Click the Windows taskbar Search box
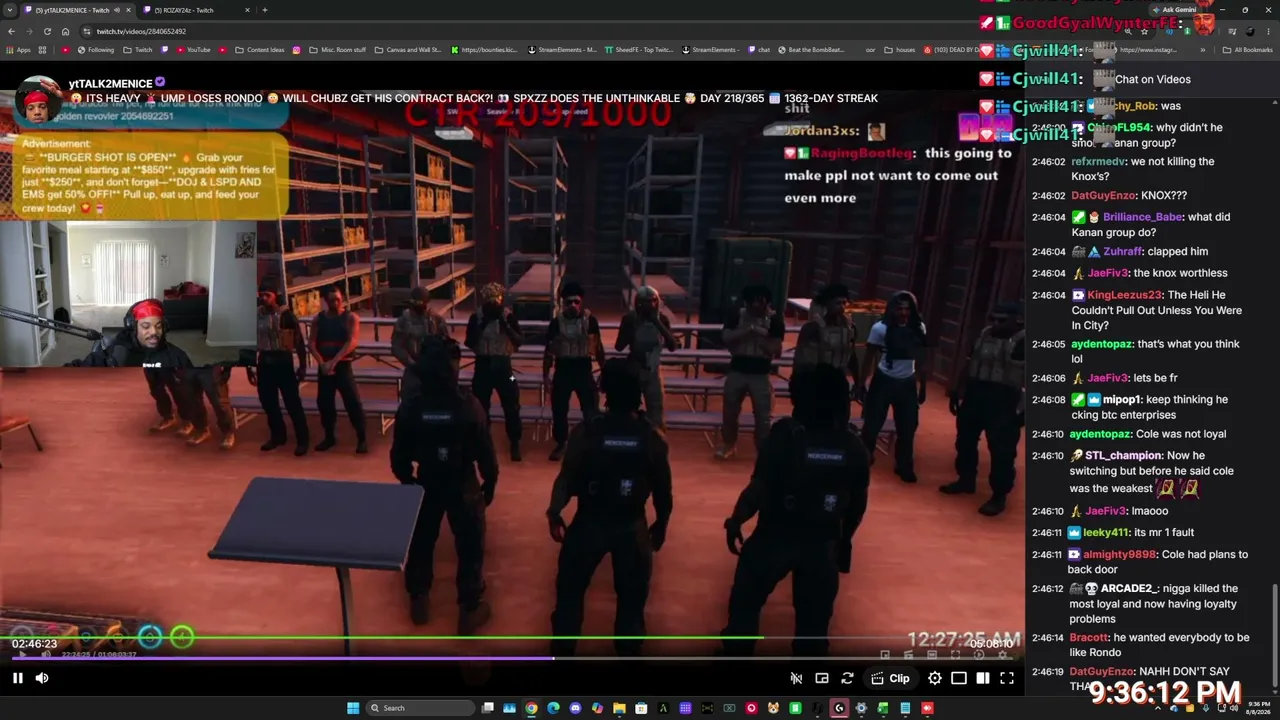This screenshot has width=1280, height=720. point(419,708)
